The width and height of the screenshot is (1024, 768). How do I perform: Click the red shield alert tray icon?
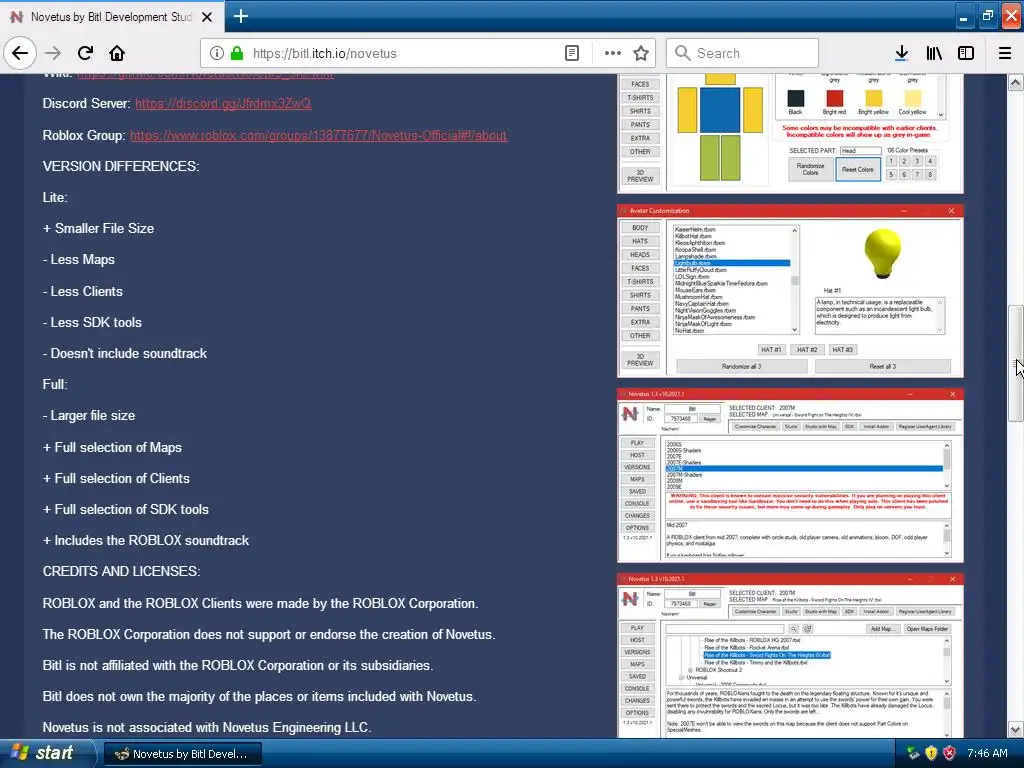pyautogui.click(x=950, y=754)
